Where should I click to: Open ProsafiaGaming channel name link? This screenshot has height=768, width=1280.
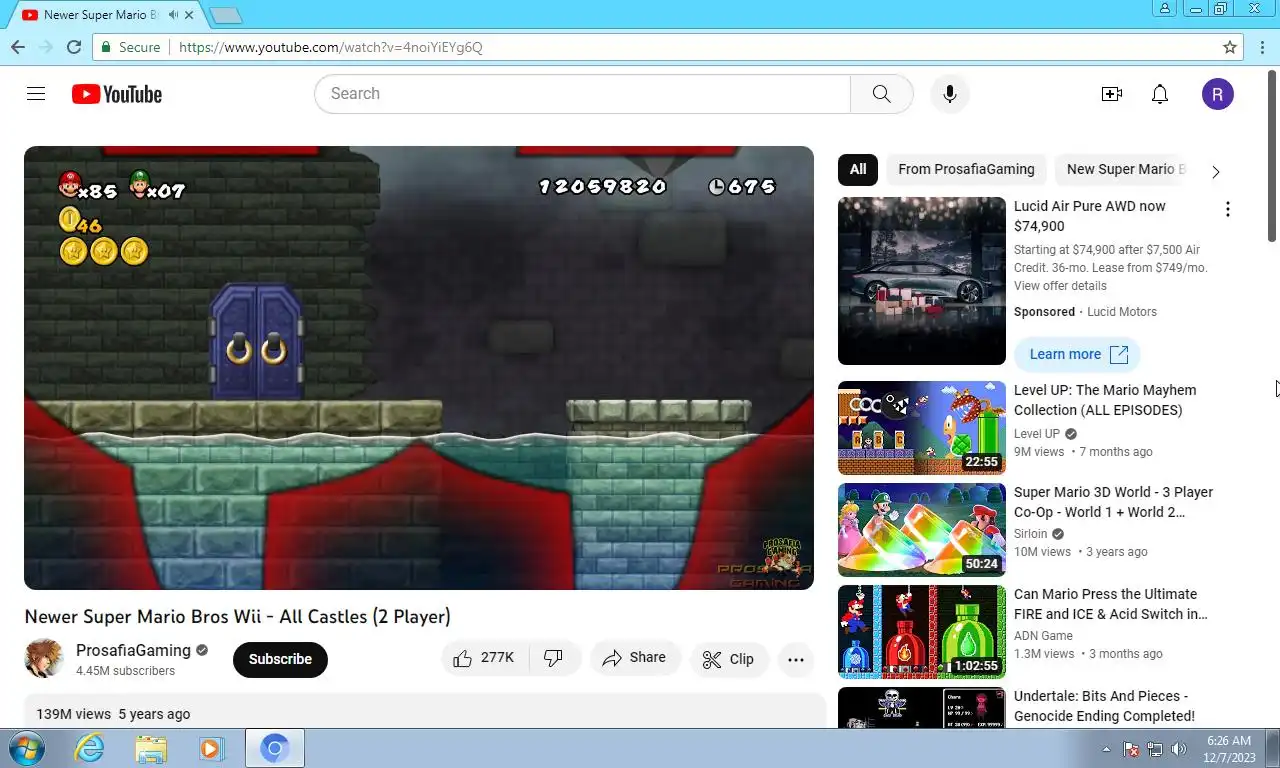coord(133,650)
